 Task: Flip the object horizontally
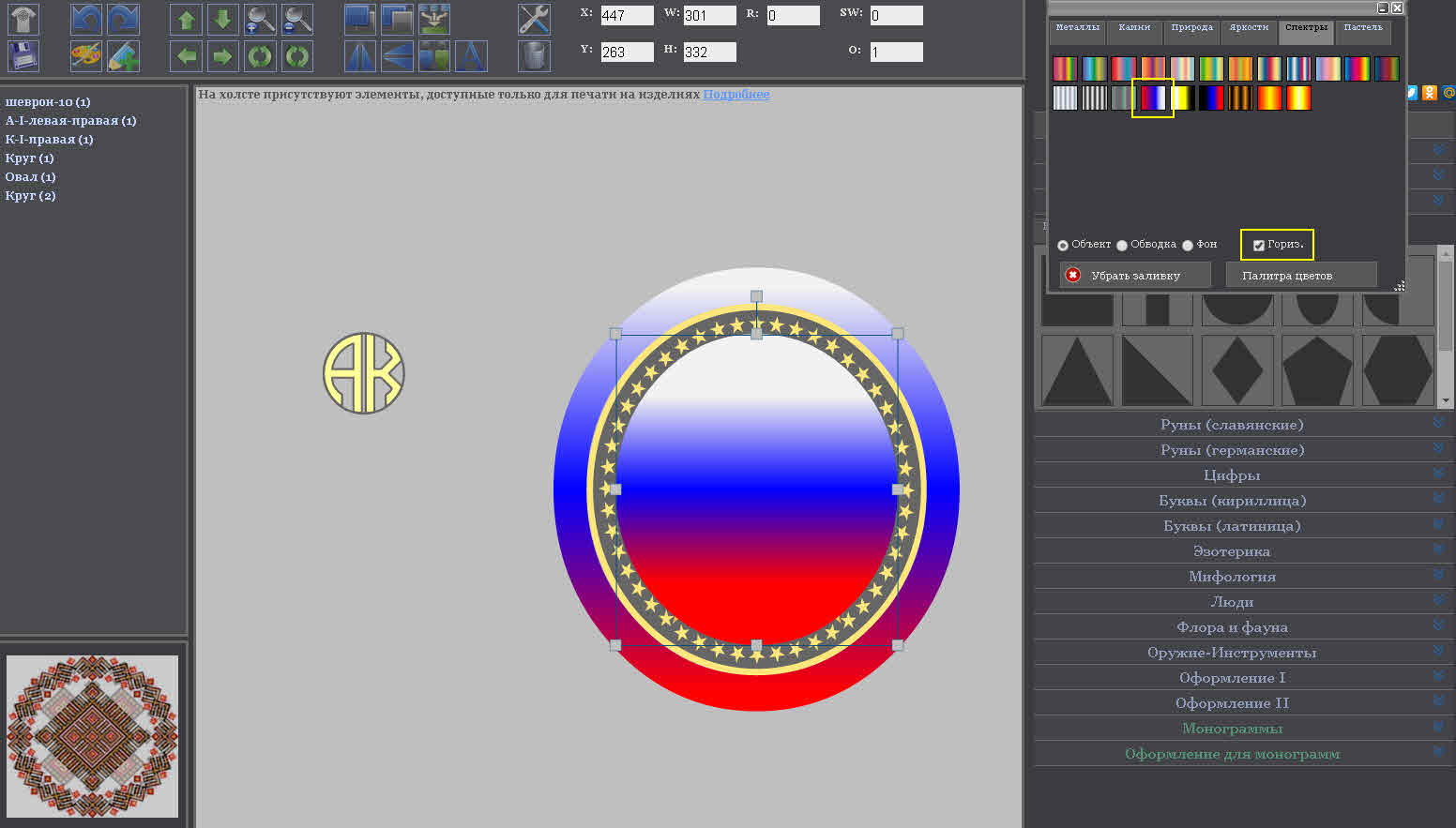coord(360,56)
